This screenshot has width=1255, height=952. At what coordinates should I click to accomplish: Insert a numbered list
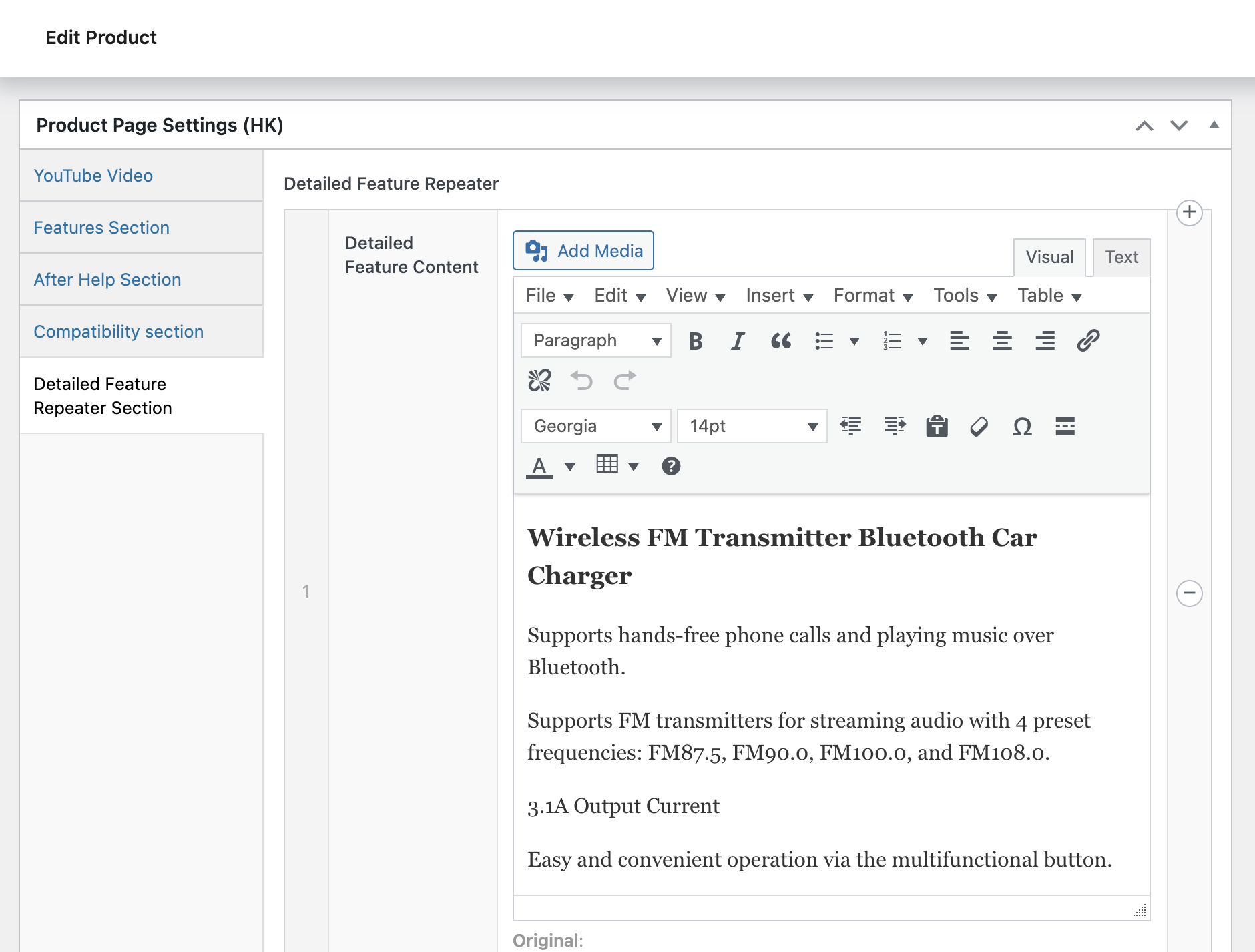(x=892, y=341)
